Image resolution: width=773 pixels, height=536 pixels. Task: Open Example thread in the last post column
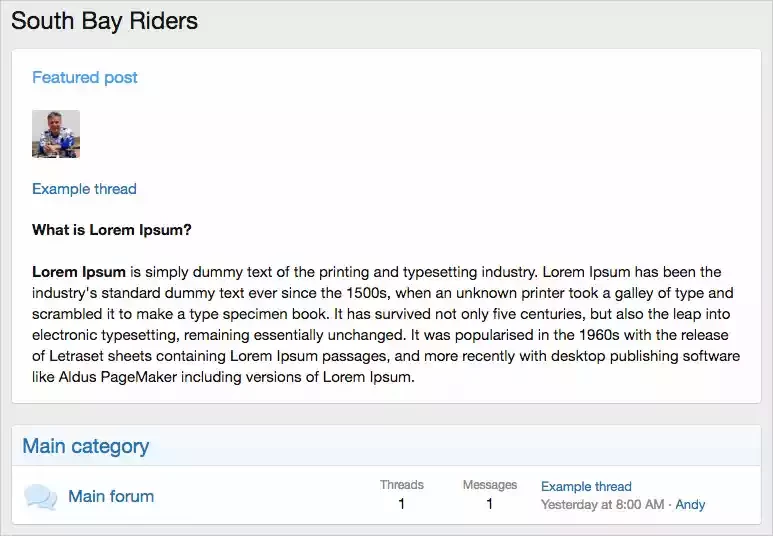click(x=586, y=486)
